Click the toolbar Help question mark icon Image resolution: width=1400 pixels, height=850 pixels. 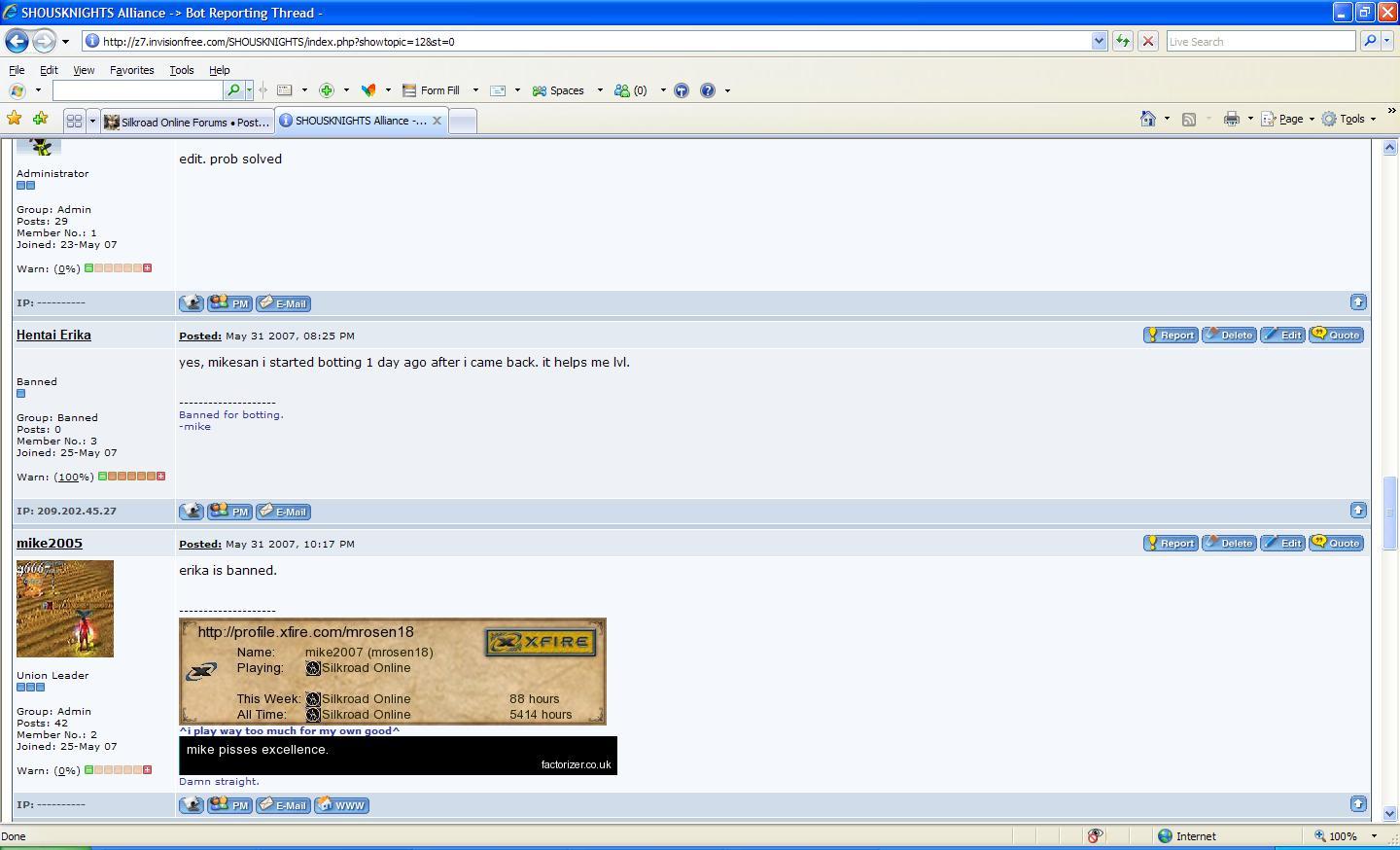tap(708, 90)
